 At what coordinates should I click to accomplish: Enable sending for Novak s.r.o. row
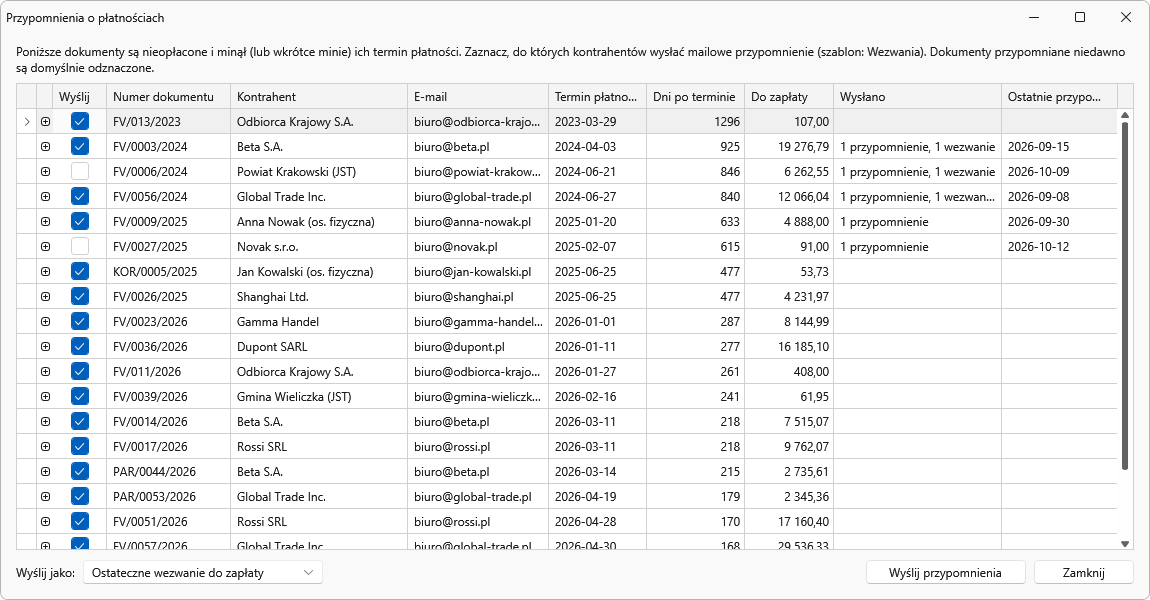pos(80,246)
